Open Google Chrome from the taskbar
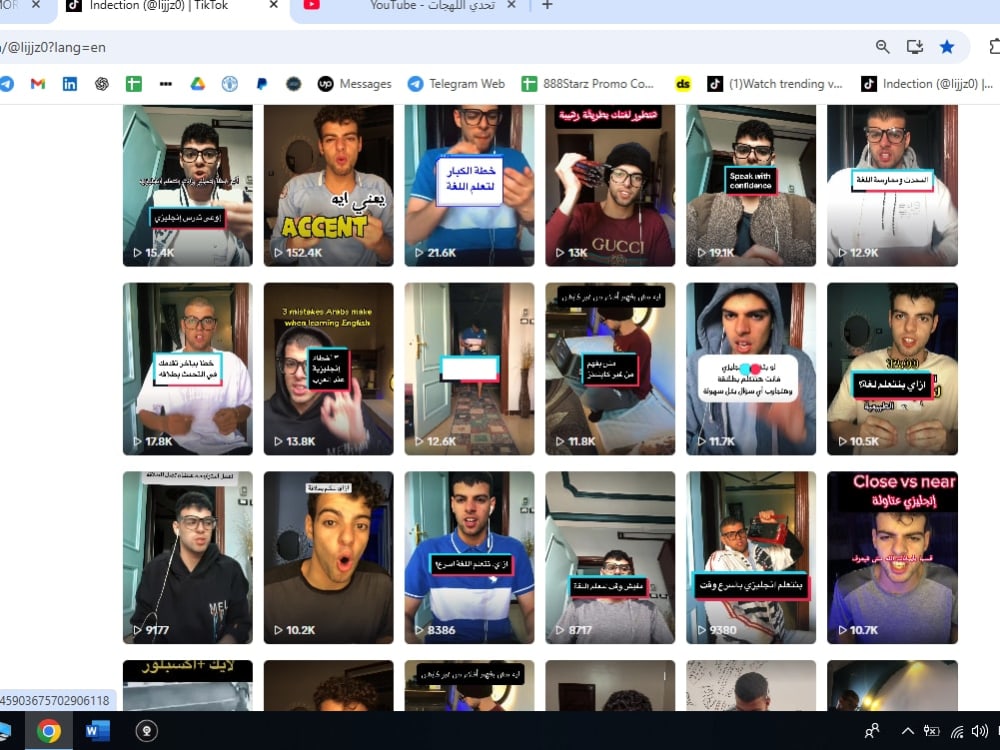 [48, 731]
